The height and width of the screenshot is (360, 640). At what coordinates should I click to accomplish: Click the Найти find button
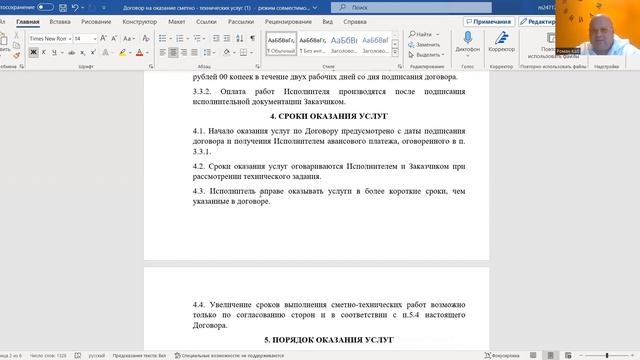[420, 34]
